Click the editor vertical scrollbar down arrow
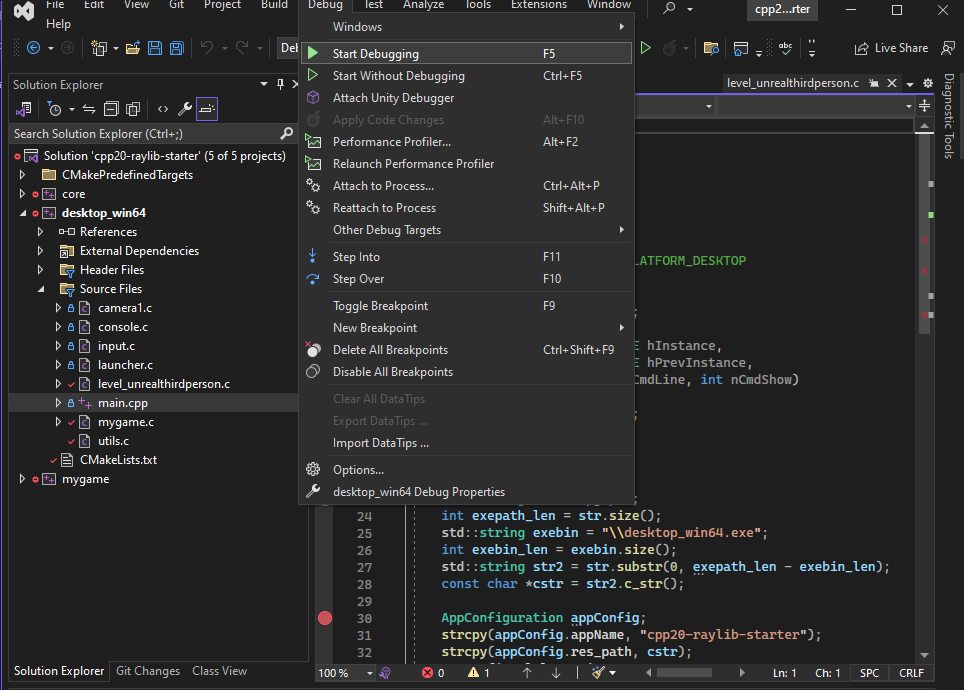 (925, 656)
